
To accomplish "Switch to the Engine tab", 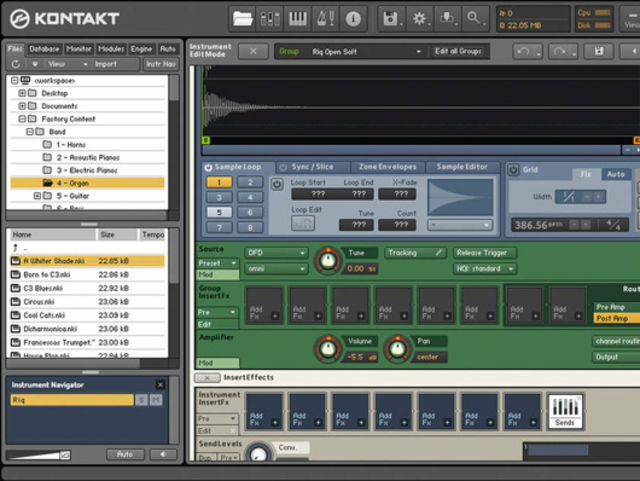I will coord(141,49).
